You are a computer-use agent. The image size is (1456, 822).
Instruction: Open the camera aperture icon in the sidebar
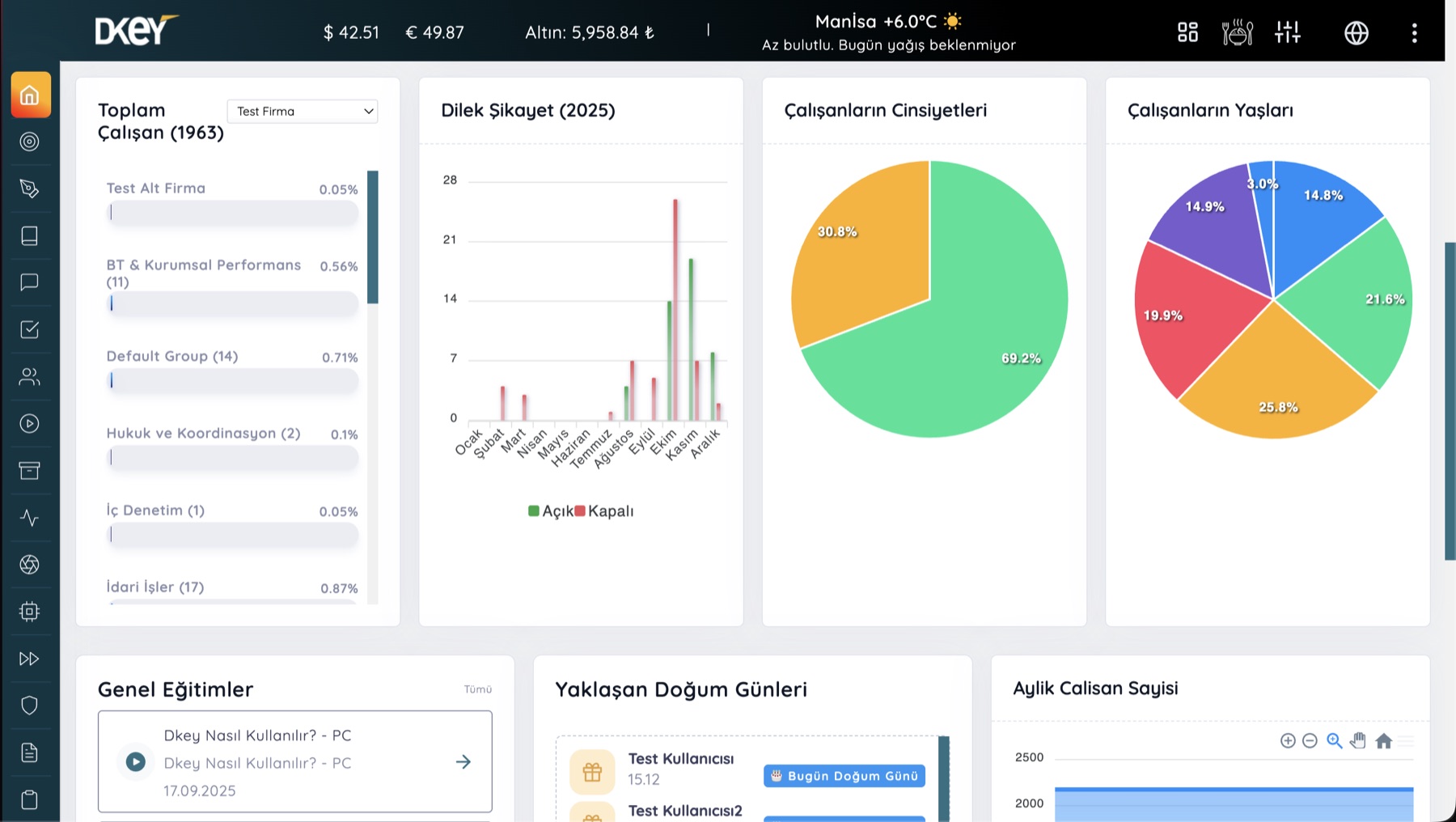30,564
